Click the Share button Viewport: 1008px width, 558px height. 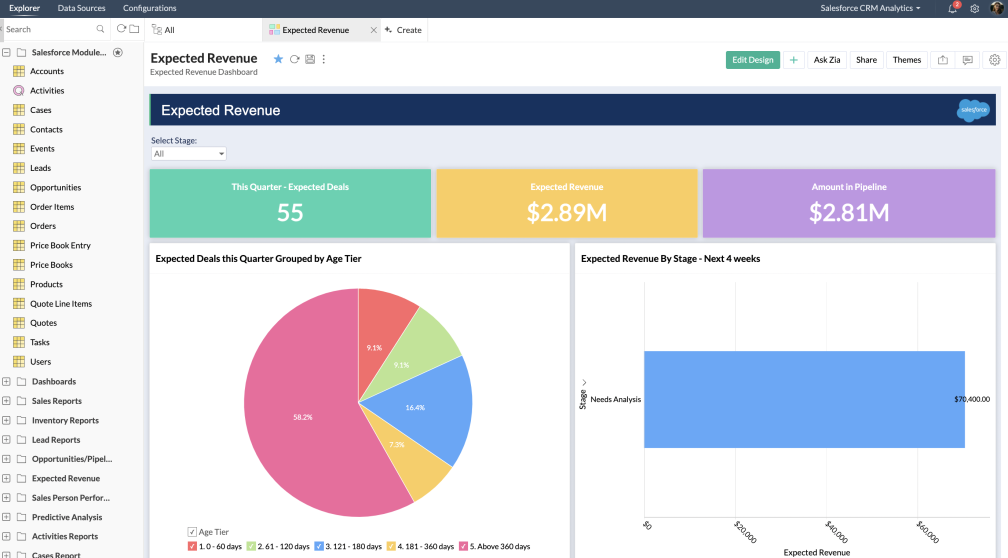(866, 60)
